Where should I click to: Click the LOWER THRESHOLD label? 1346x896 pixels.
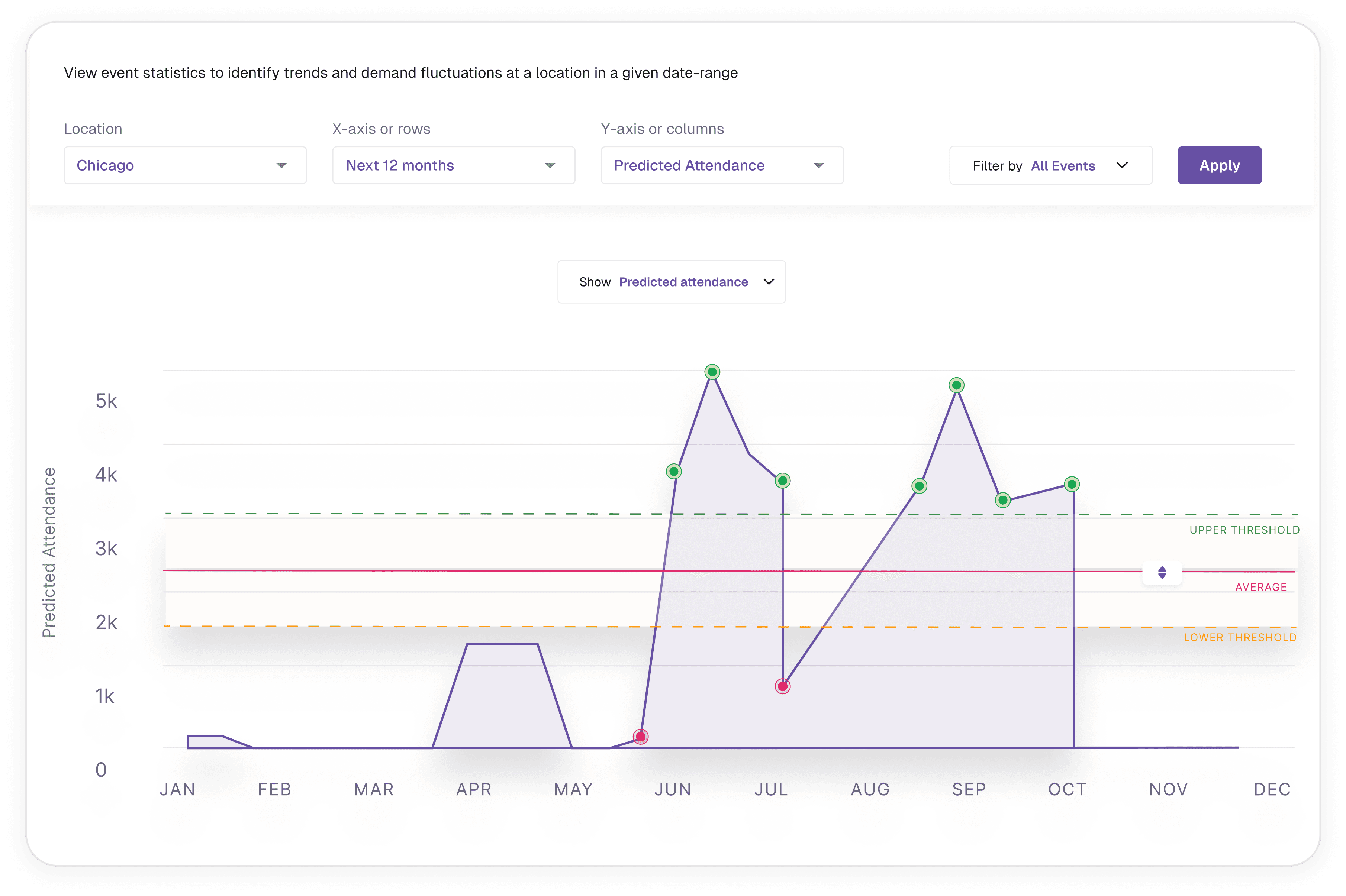pos(1240,637)
